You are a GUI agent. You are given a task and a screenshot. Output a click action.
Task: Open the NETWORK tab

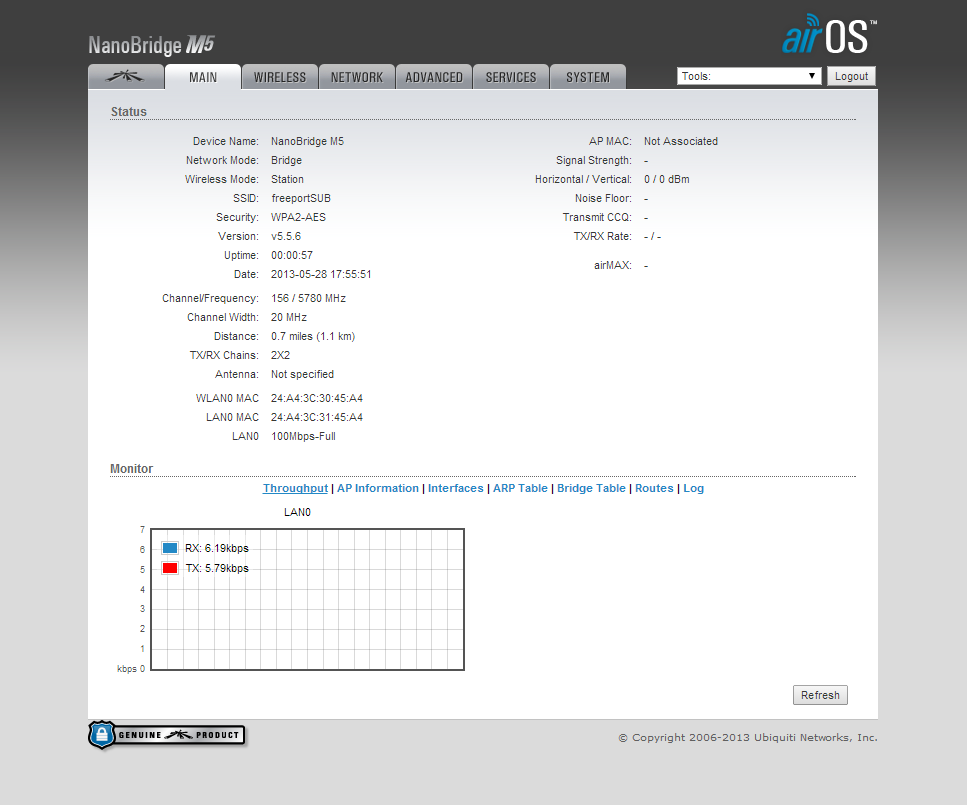[x=357, y=76]
